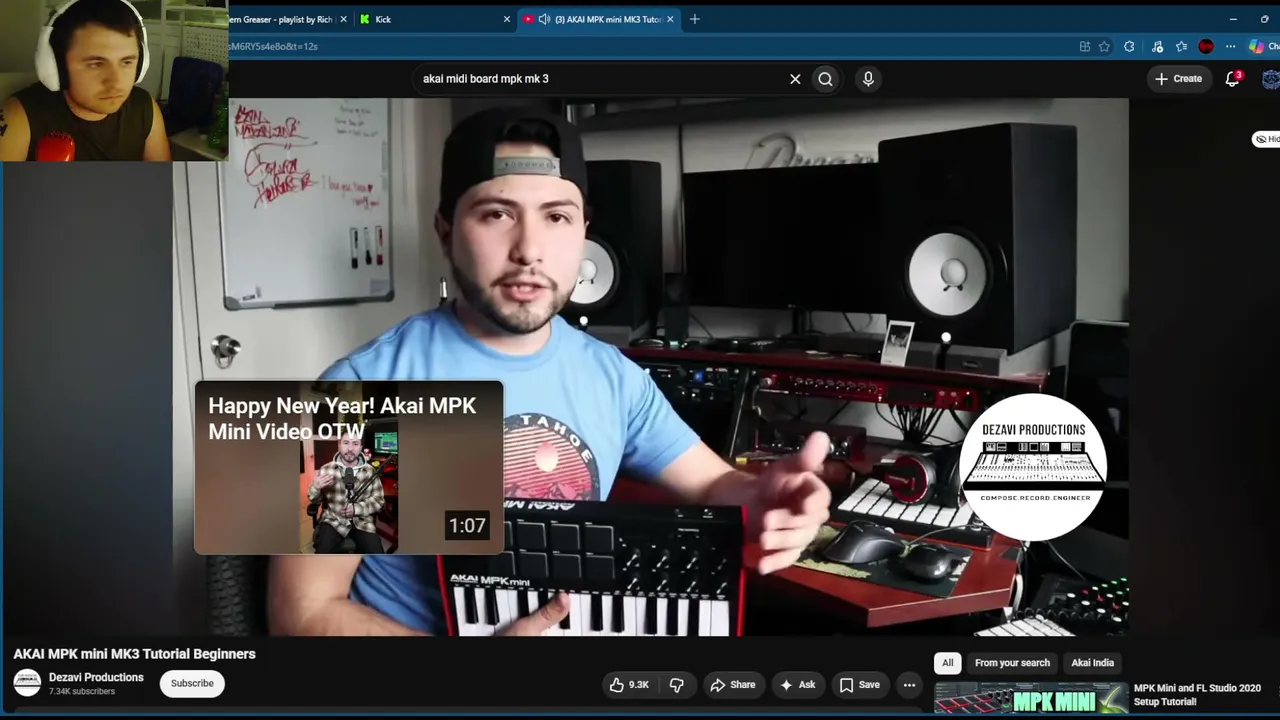Bookmark this page with the star icon
Image resolution: width=1280 pixels, height=720 pixels.
[1104, 46]
